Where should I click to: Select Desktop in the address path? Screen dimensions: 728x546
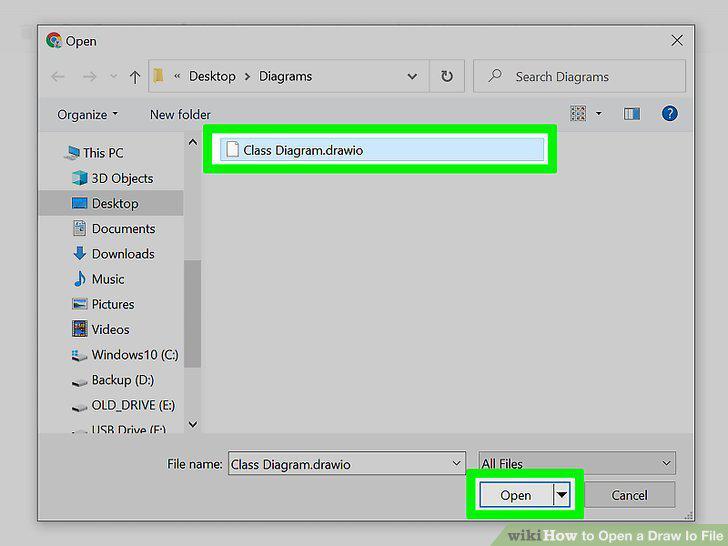coord(212,76)
